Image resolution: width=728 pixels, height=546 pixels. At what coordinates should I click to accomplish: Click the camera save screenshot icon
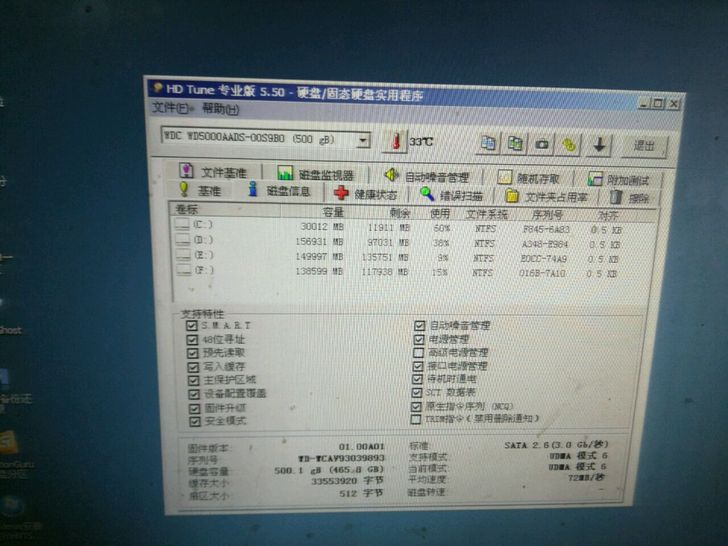pyautogui.click(x=541, y=145)
